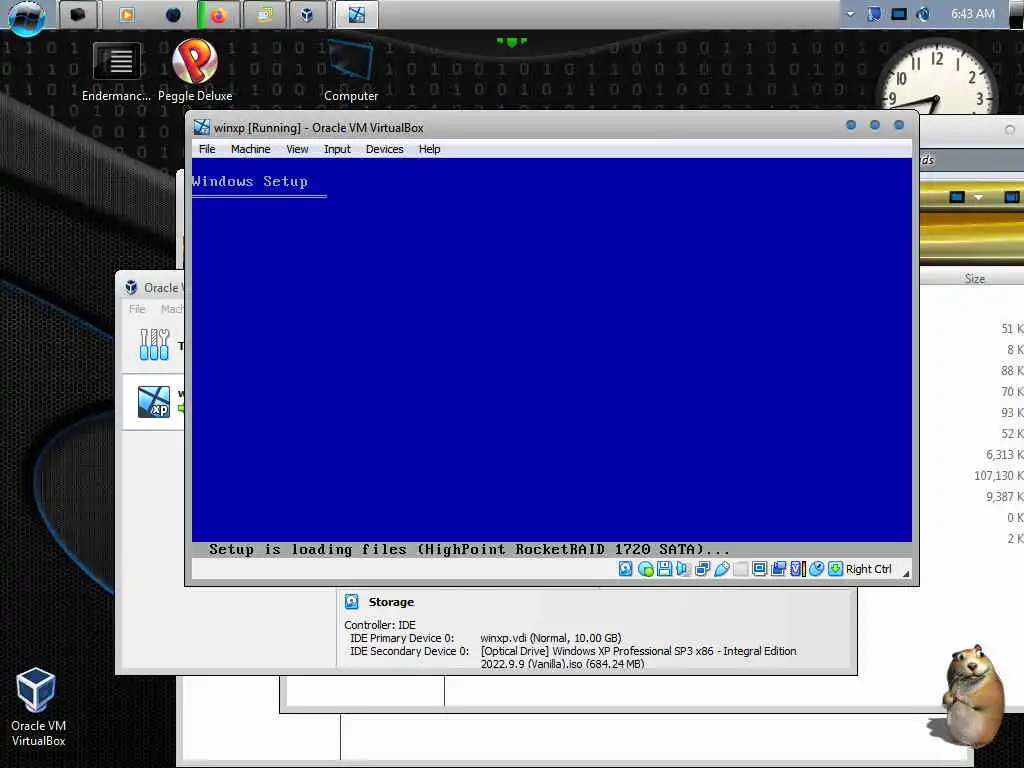
Task: Open the Endermanc... desktop shortcut
Action: click(116, 72)
